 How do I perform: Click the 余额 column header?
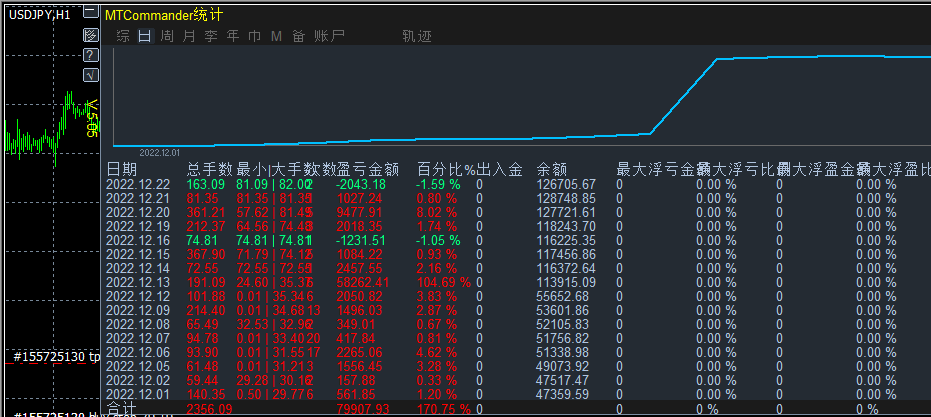tap(552, 169)
